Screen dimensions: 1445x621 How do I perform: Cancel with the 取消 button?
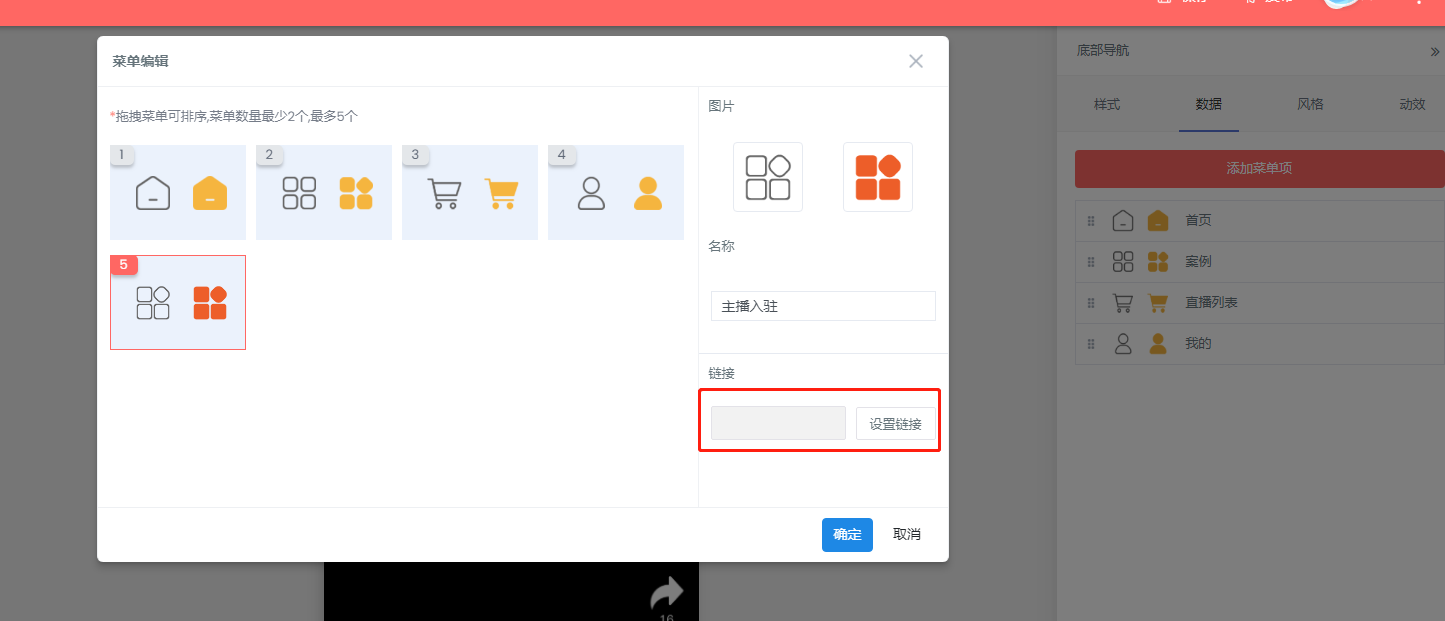click(x=907, y=534)
